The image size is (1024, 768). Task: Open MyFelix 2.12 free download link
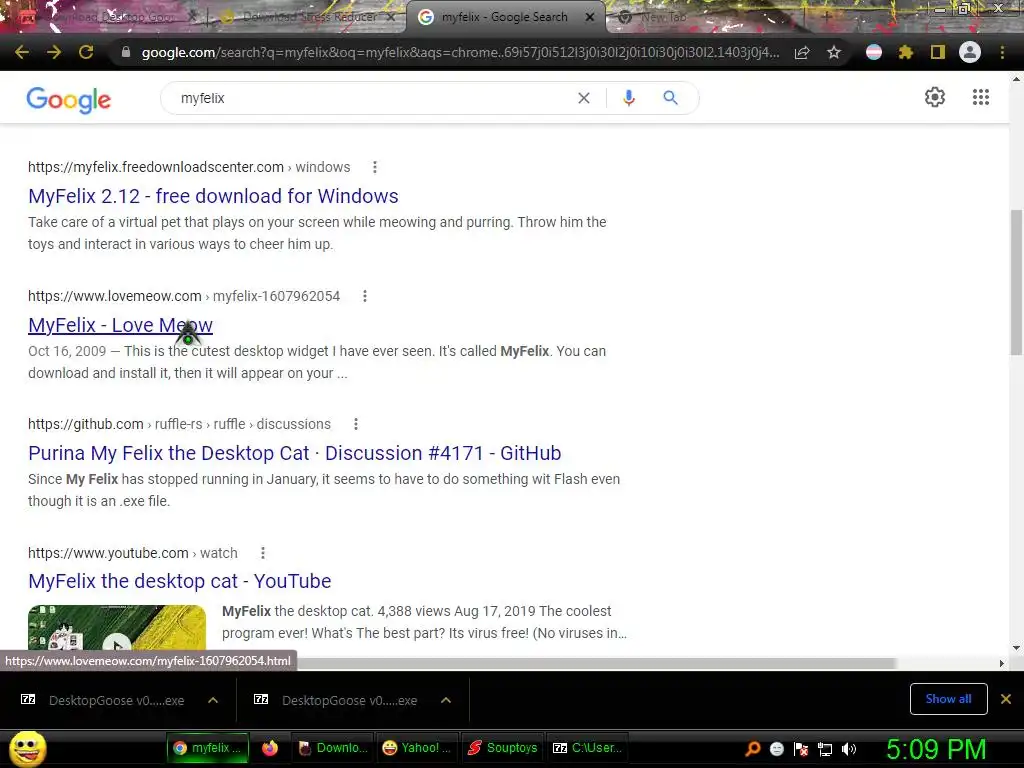point(213,196)
